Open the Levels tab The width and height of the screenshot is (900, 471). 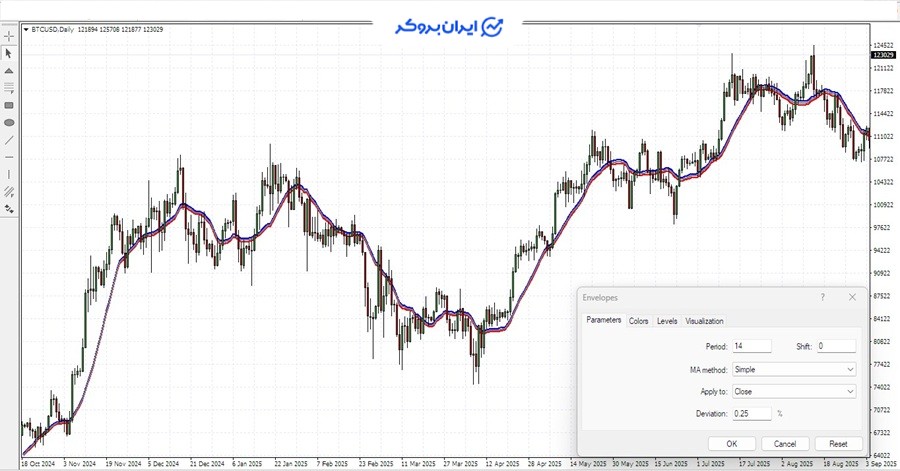pos(667,321)
